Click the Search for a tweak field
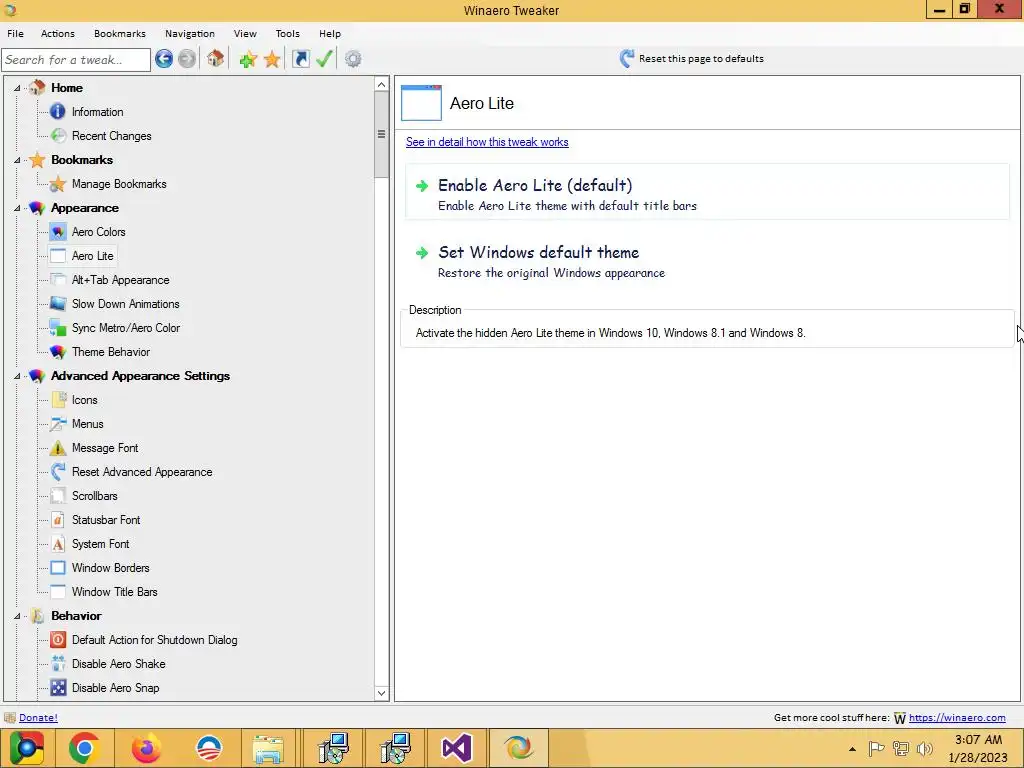The width and height of the screenshot is (1024, 768). click(x=76, y=60)
